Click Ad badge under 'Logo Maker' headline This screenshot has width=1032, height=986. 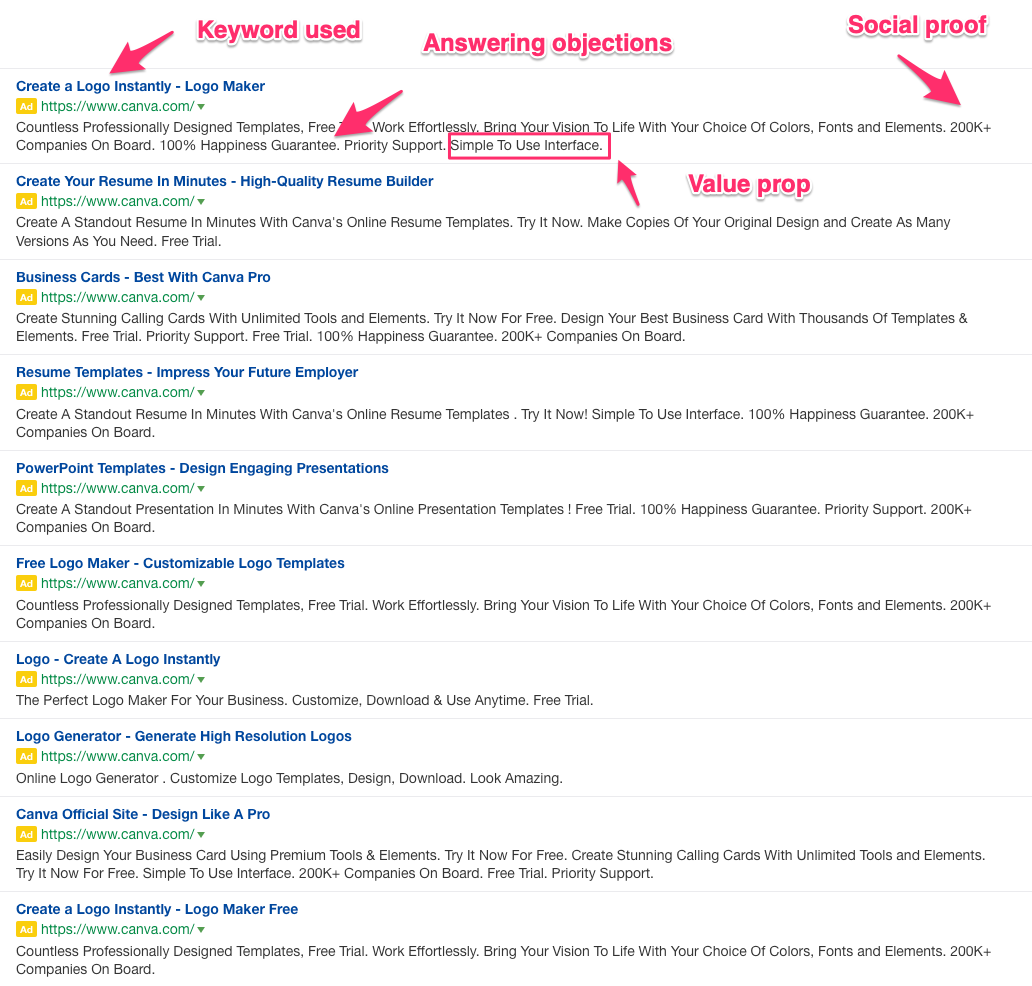[26, 106]
